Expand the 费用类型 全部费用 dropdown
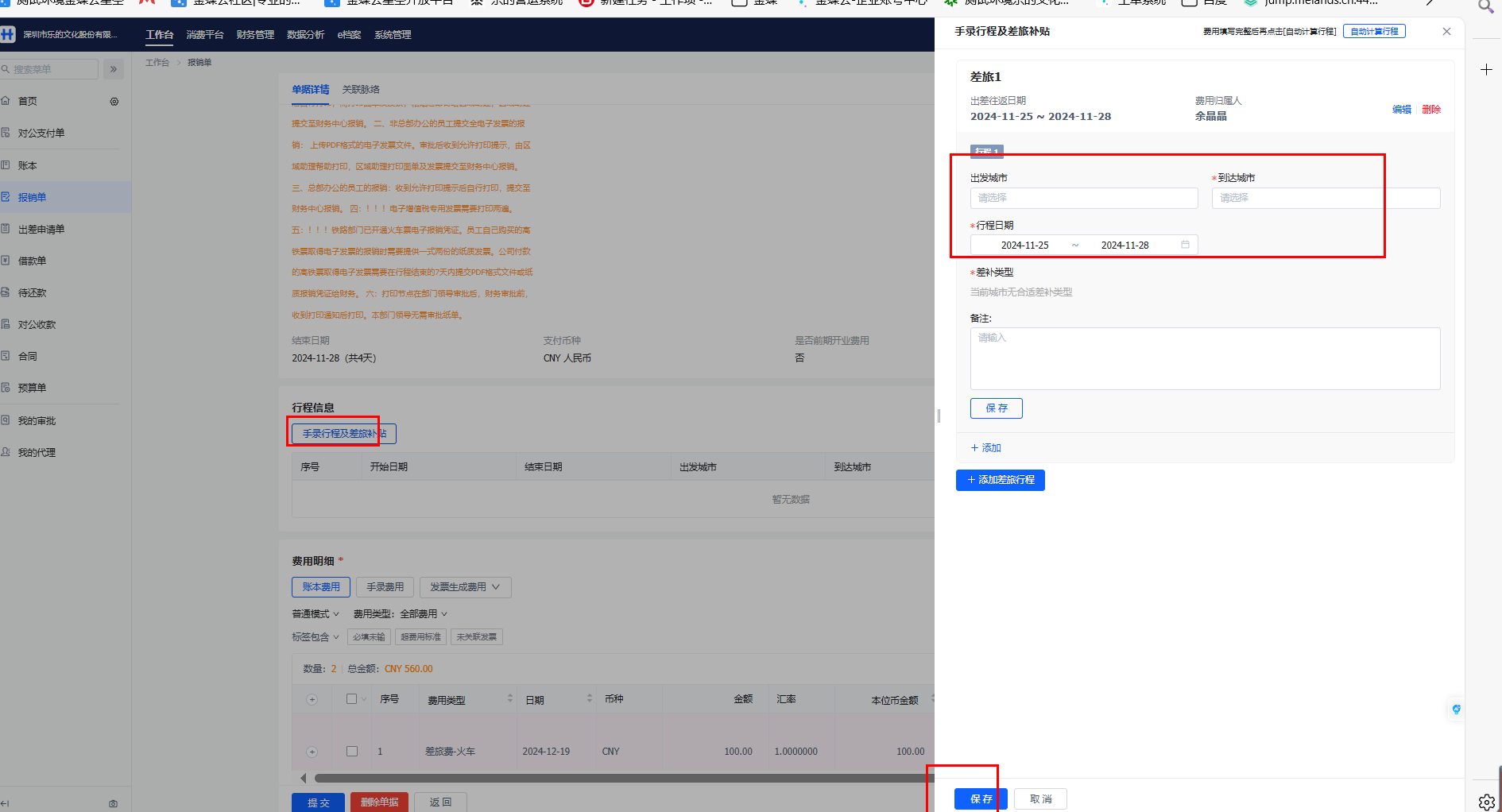Screen dimensions: 1502x812 [x=401, y=614]
